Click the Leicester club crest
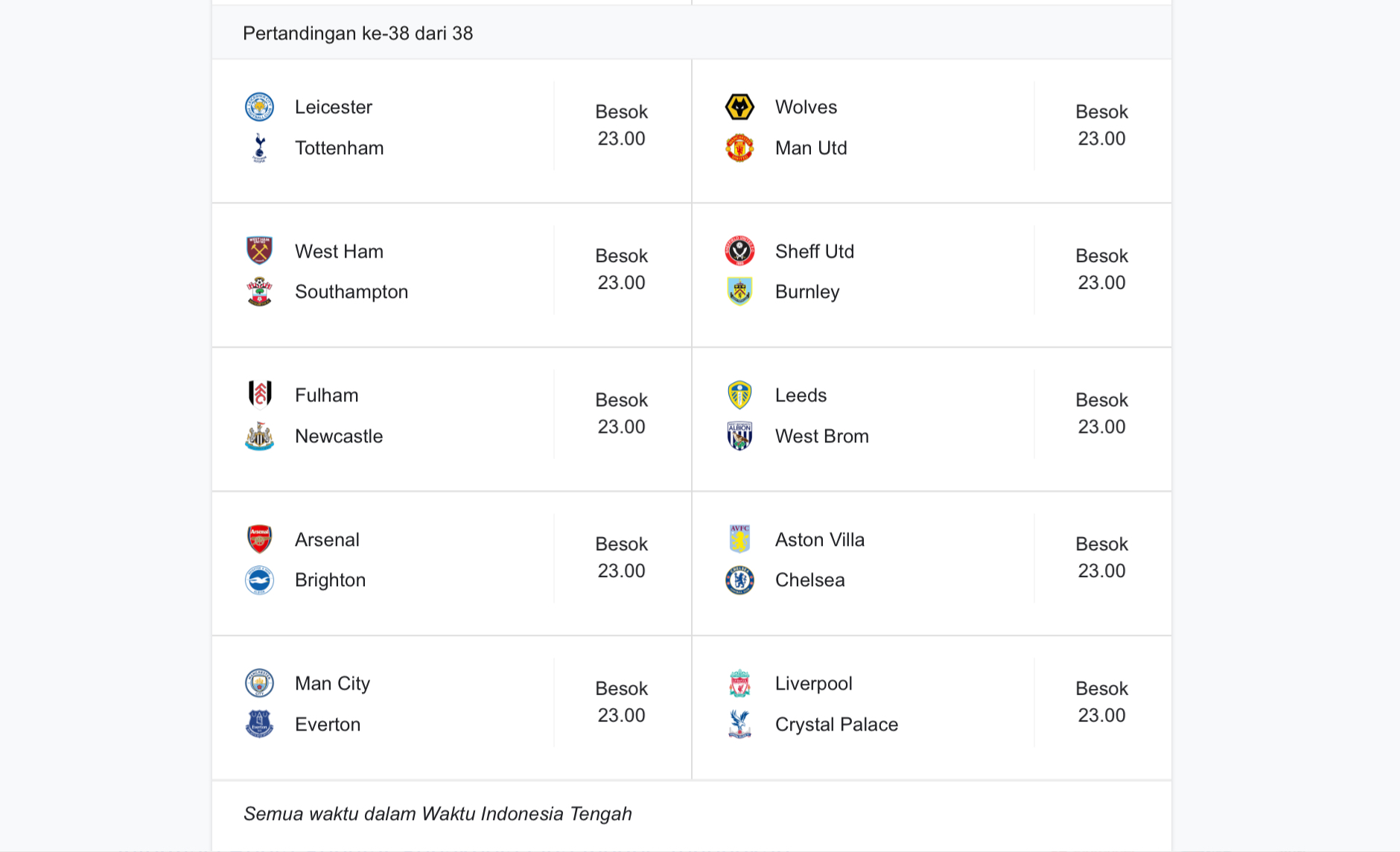 point(259,107)
